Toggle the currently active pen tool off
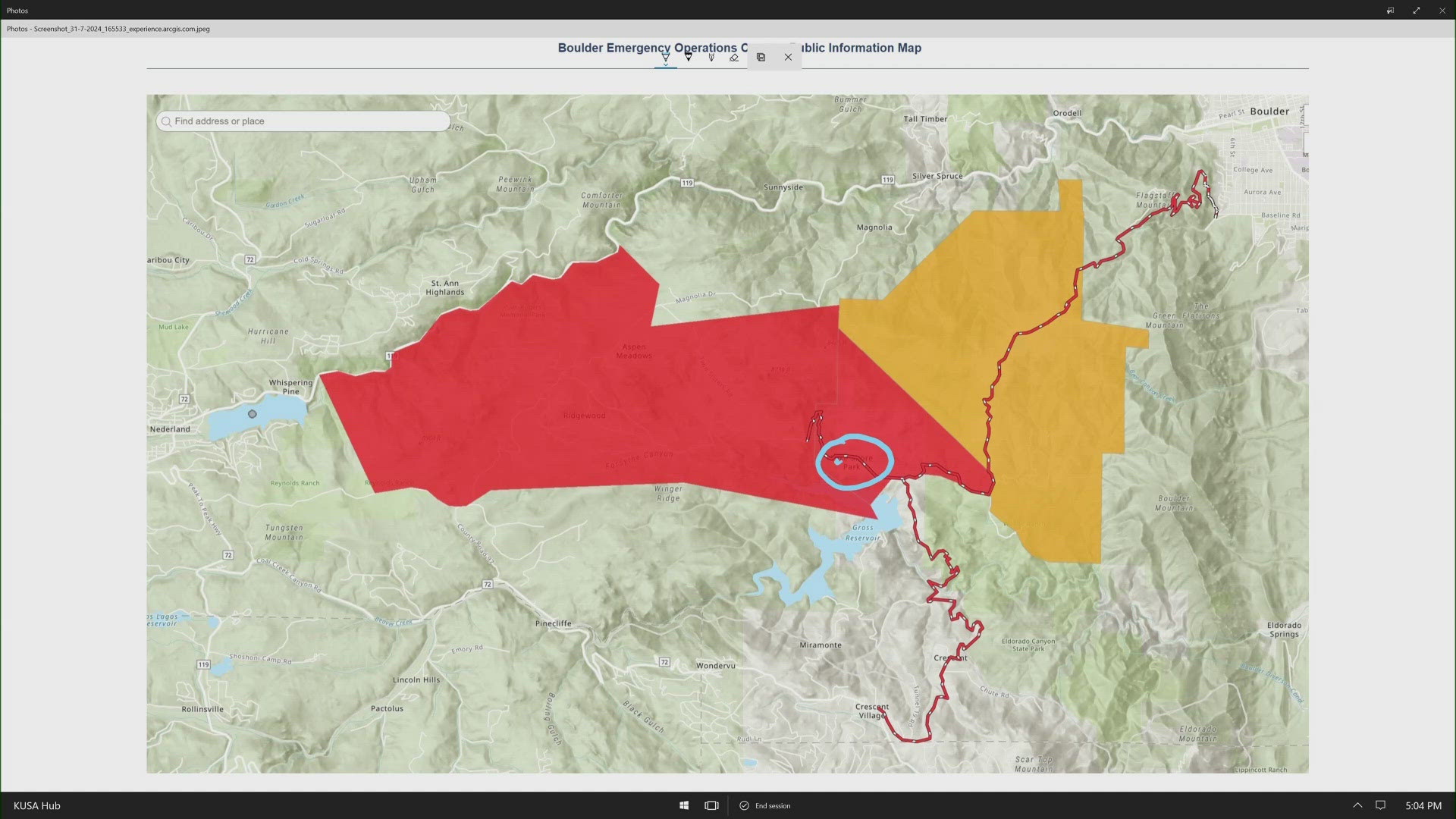 coord(665,57)
